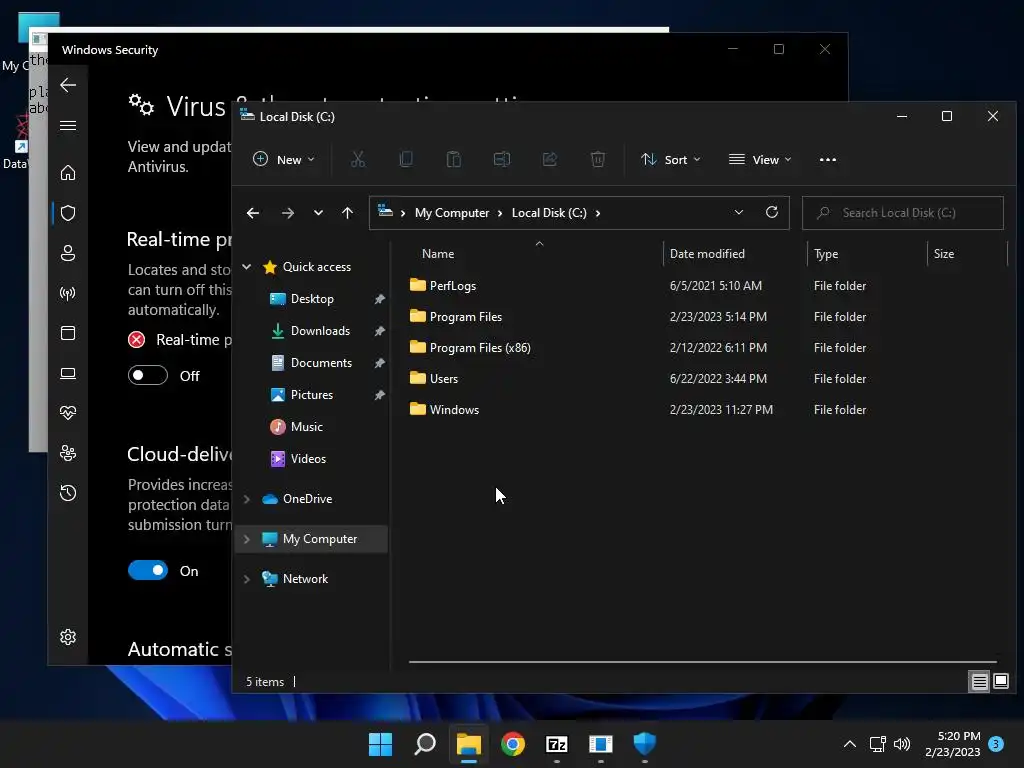
Task: Open Recent locations dropdown beside forward arrow
Action: click(x=318, y=213)
